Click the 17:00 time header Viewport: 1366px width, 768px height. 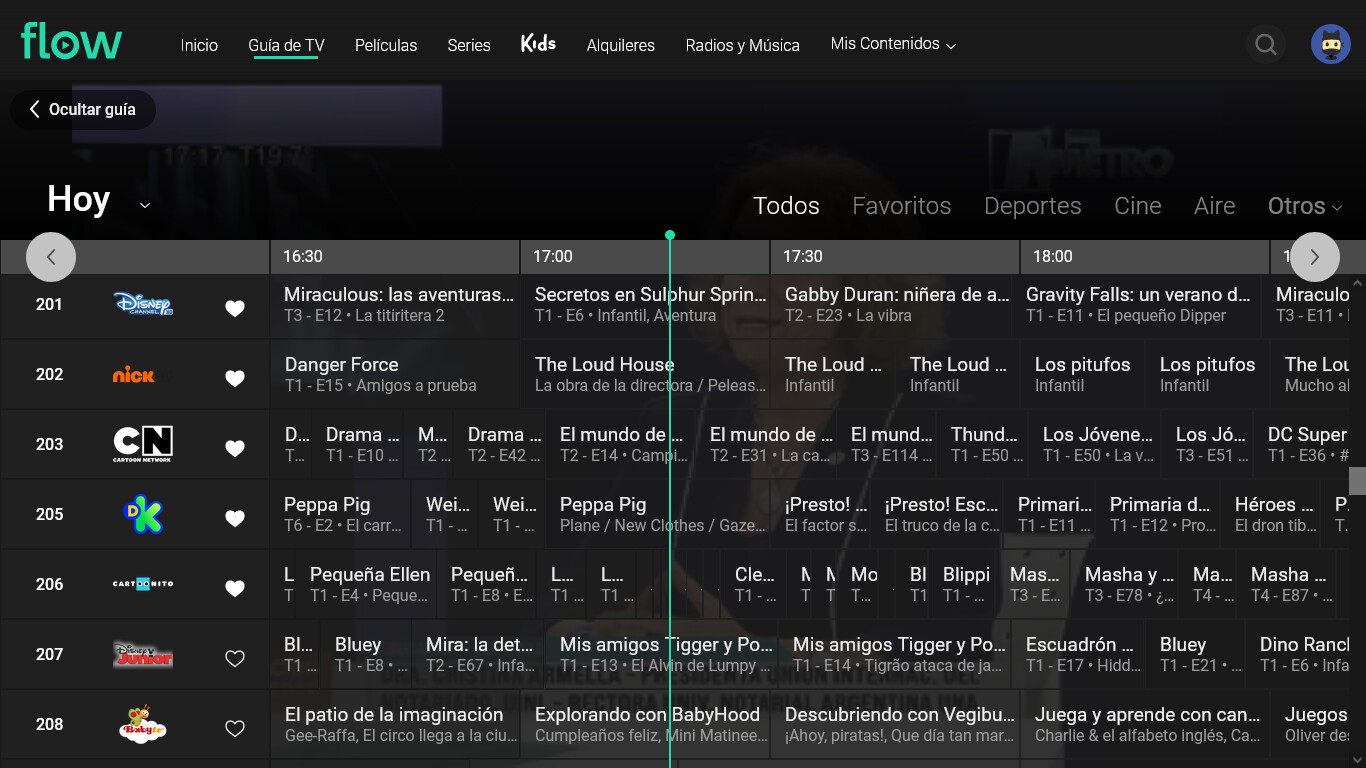pos(645,257)
